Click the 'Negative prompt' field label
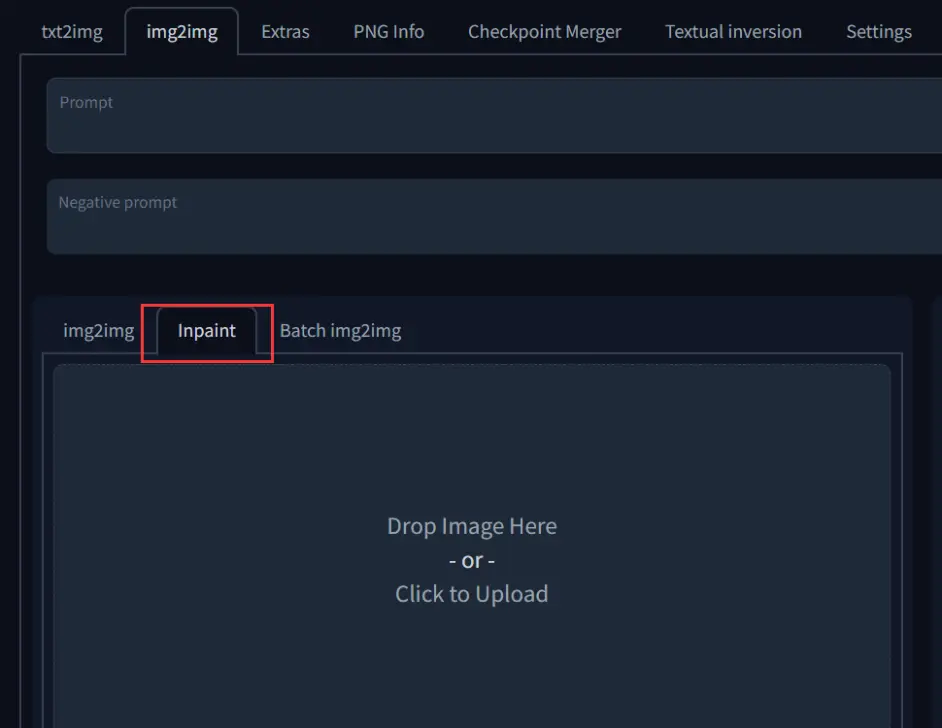 coord(117,202)
